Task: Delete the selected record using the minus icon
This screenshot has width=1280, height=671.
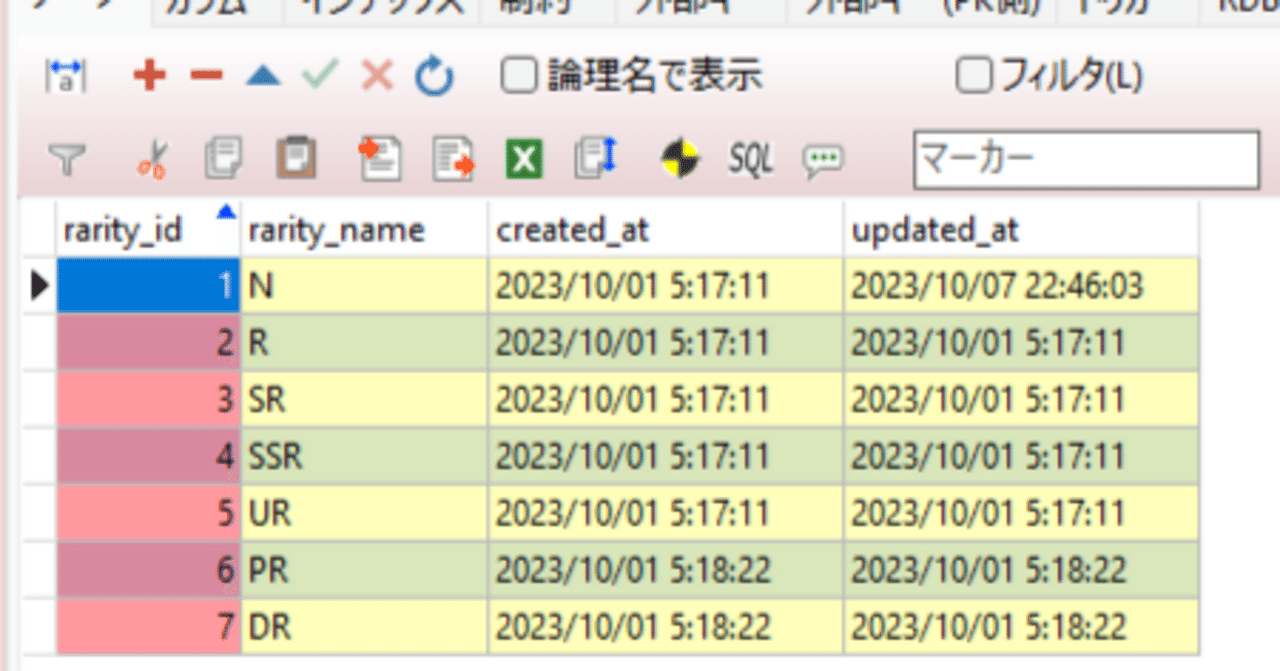Action: 204,74
